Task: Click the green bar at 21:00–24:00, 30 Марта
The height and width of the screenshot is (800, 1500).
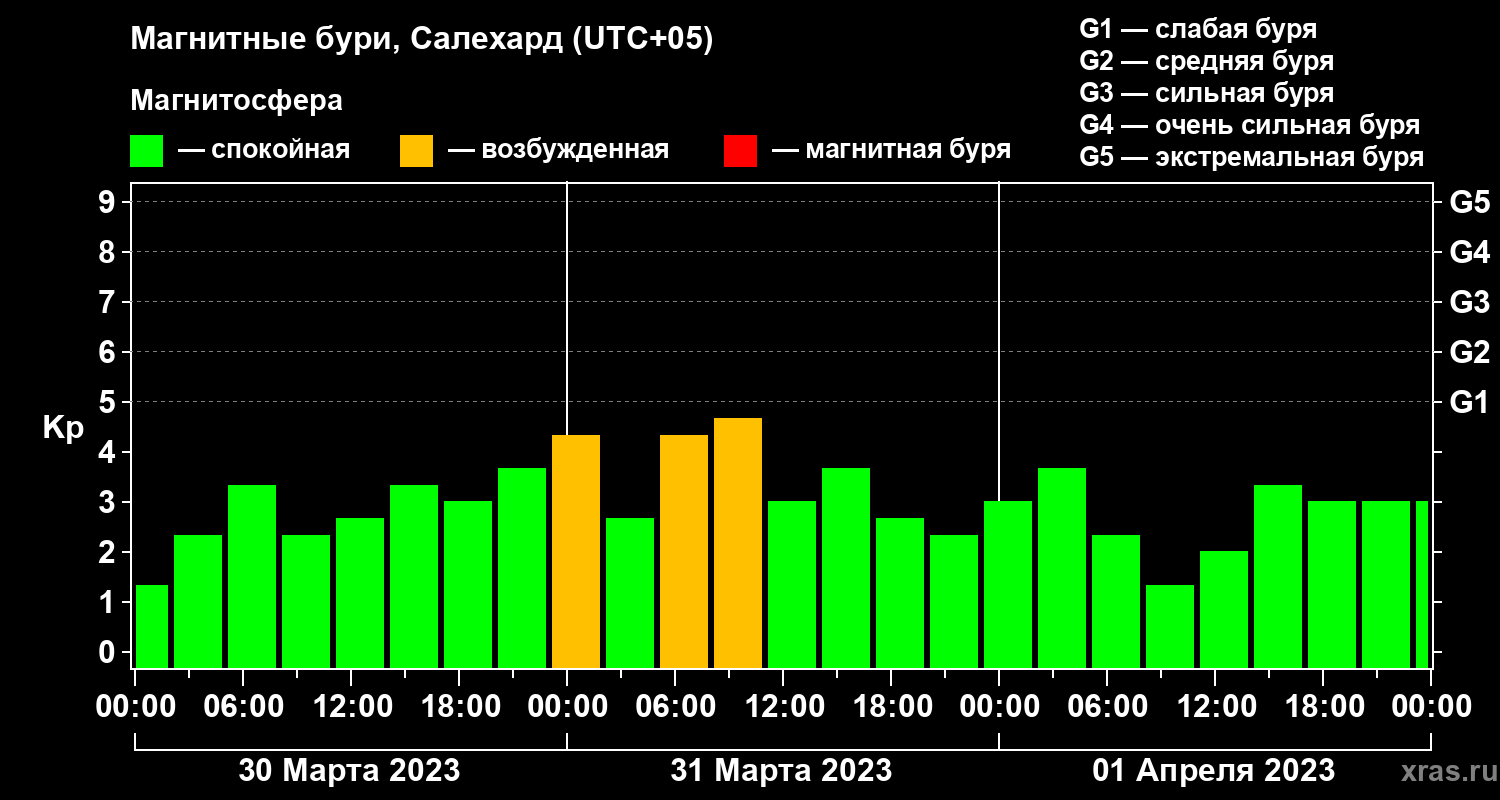Action: pos(522,568)
